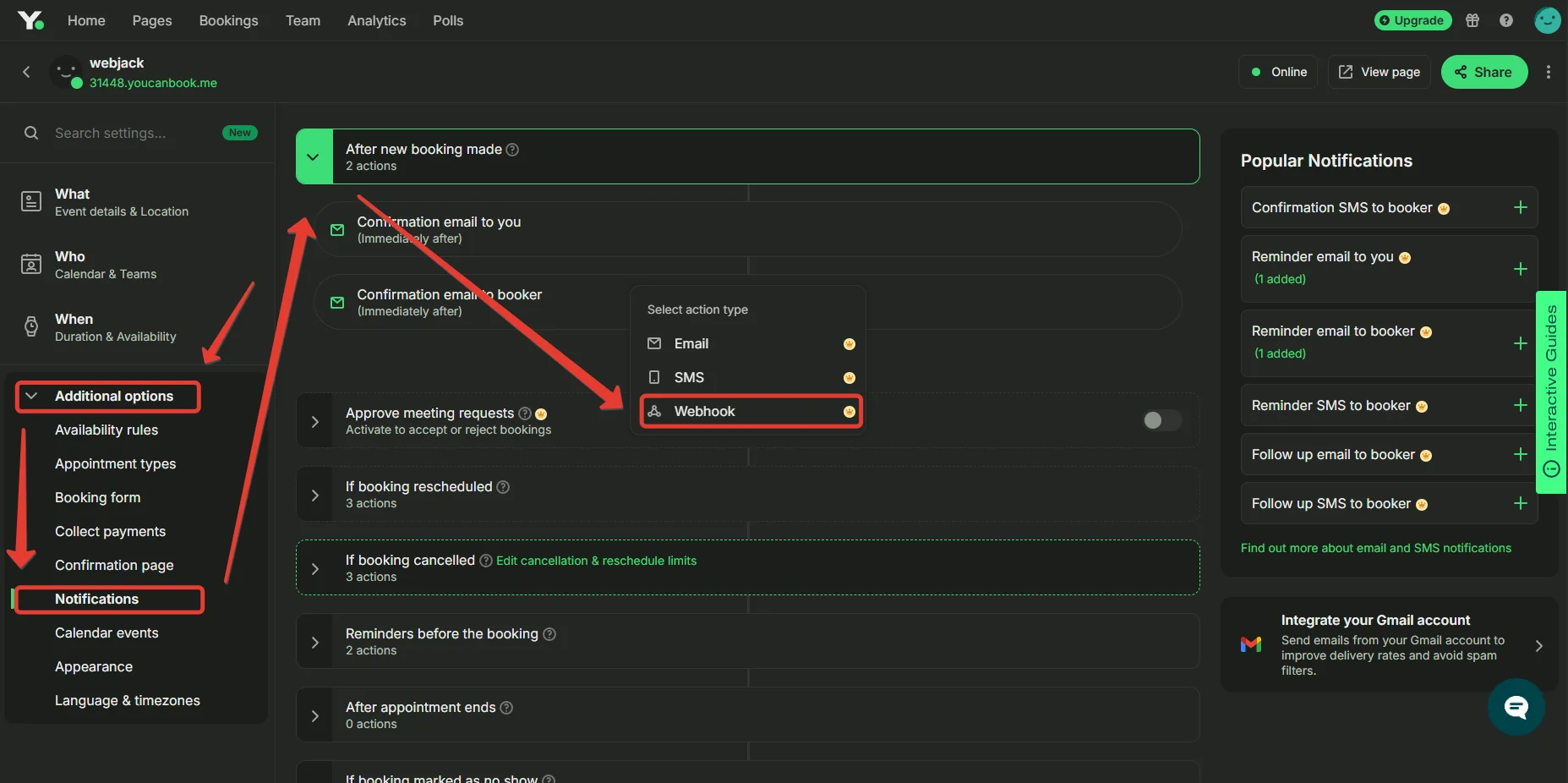Click the Share button
Screen dimensions: 1568x783
coord(1483,72)
